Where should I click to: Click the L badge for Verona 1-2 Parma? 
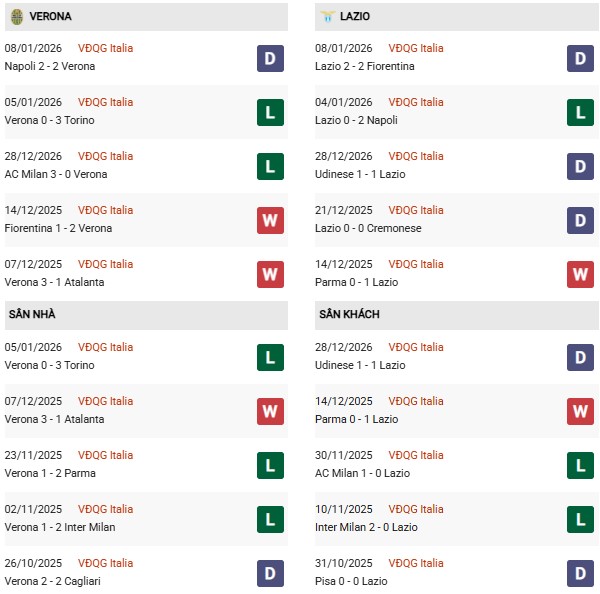pyautogui.click(x=270, y=465)
